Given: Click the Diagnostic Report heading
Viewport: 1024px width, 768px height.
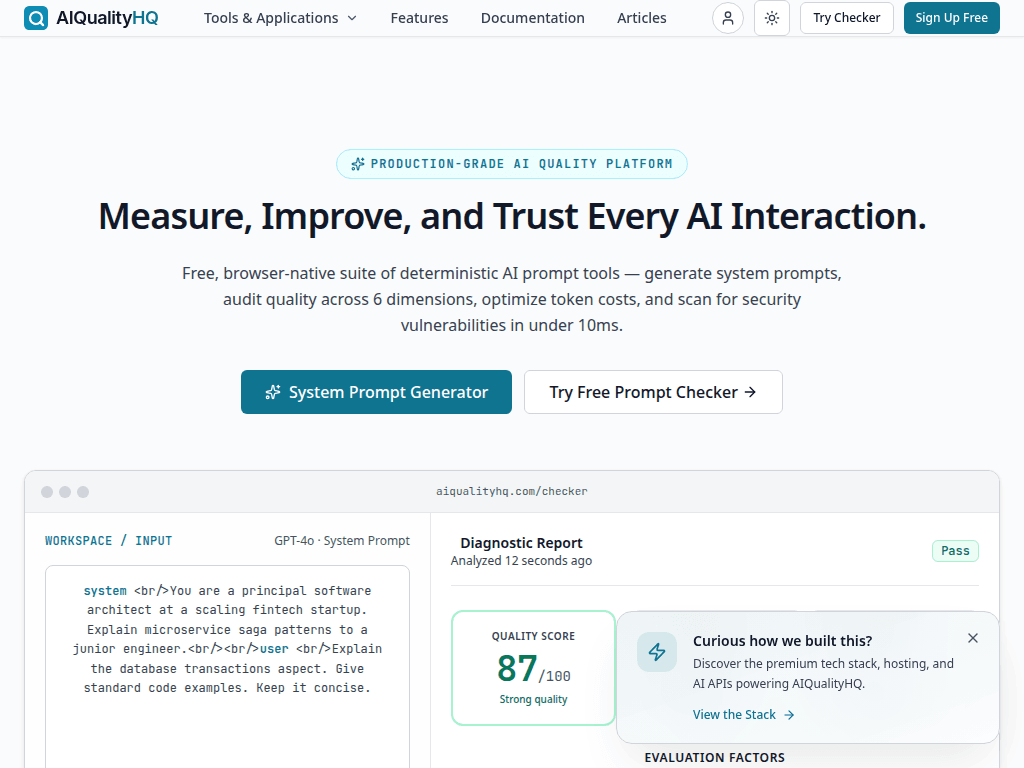Looking at the screenshot, I should [x=521, y=543].
